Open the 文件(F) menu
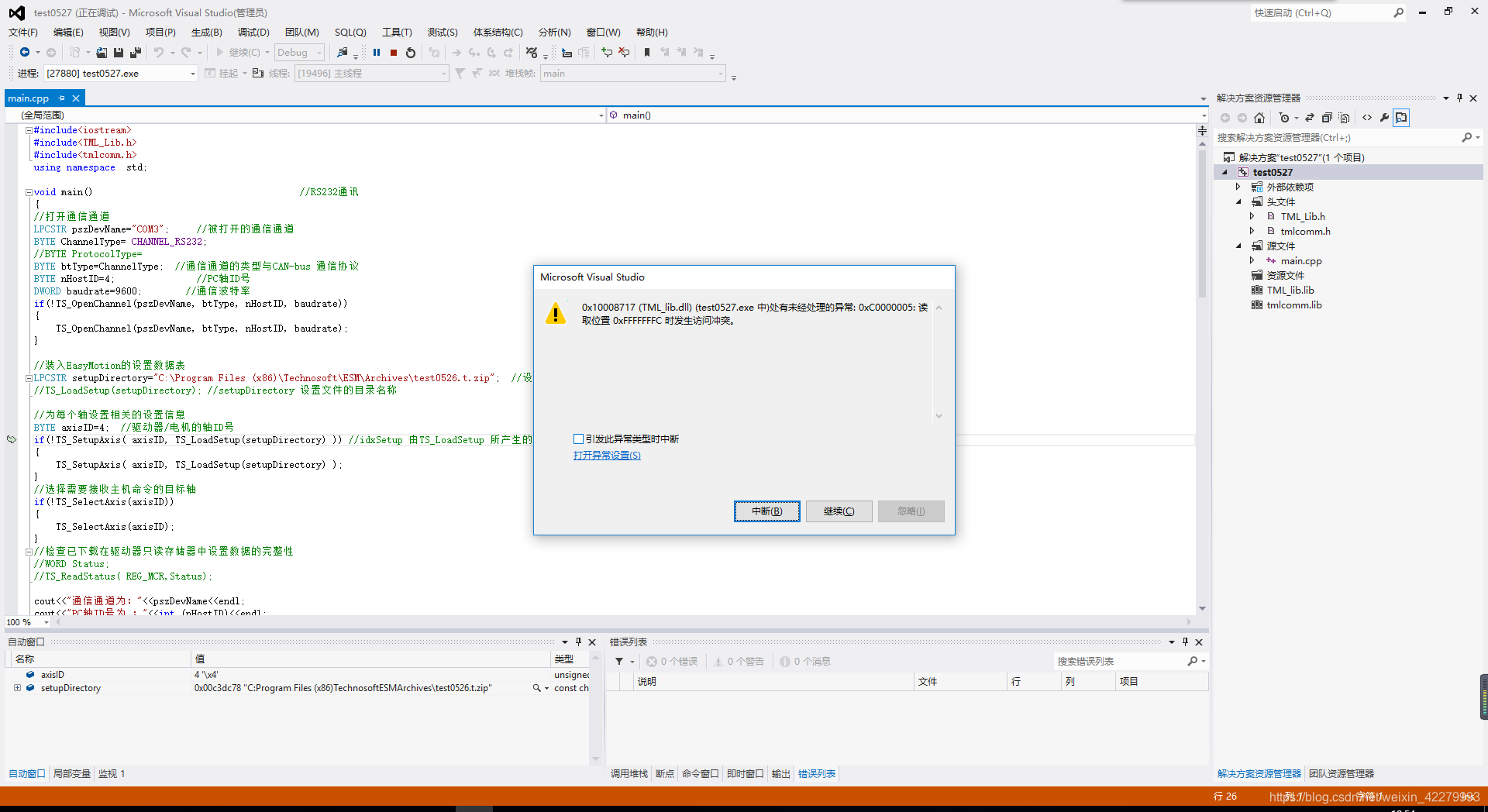Image resolution: width=1488 pixels, height=812 pixels. pos(23,33)
